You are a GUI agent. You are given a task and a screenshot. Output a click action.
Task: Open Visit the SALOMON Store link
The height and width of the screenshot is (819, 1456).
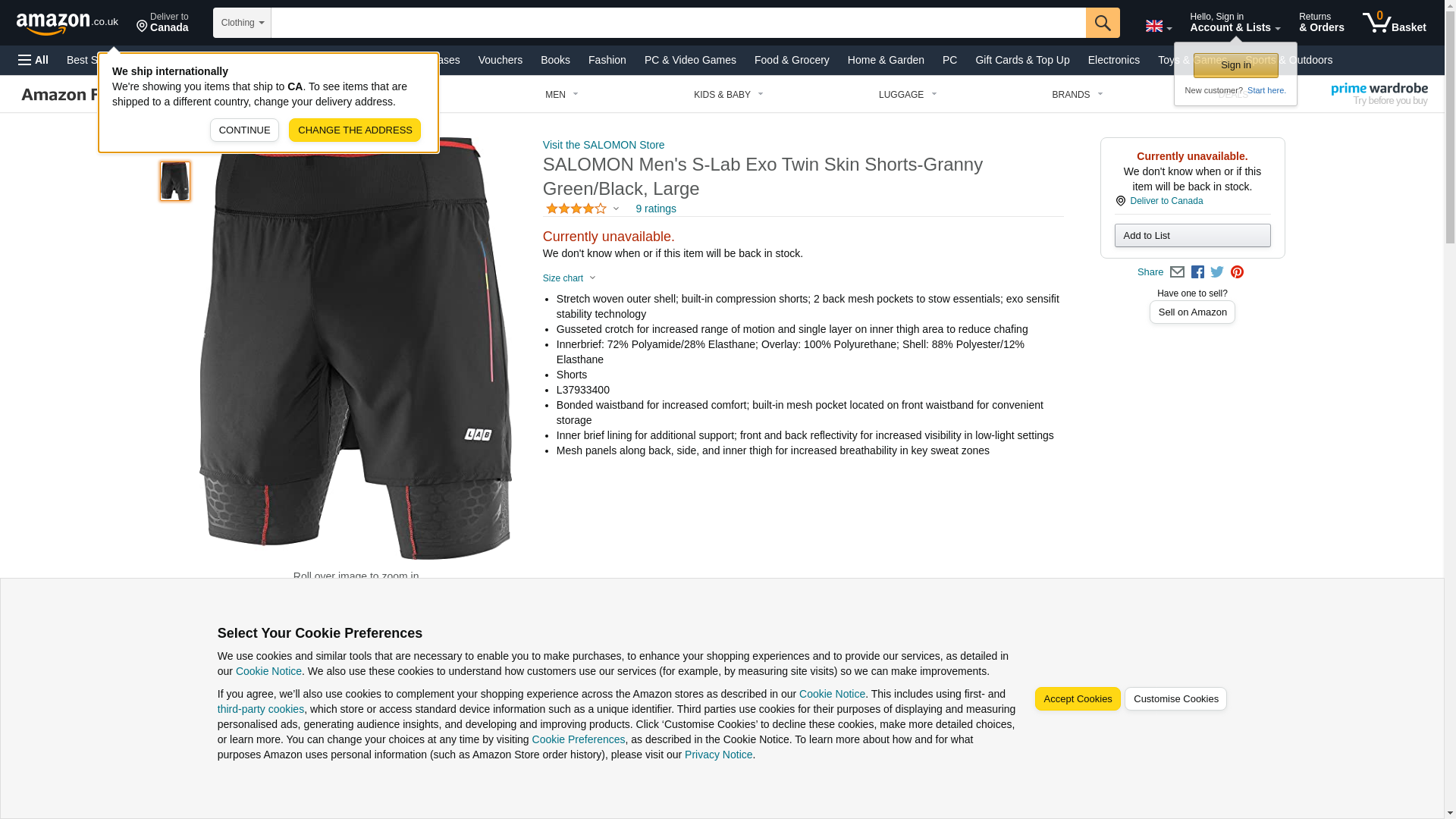[x=604, y=145]
